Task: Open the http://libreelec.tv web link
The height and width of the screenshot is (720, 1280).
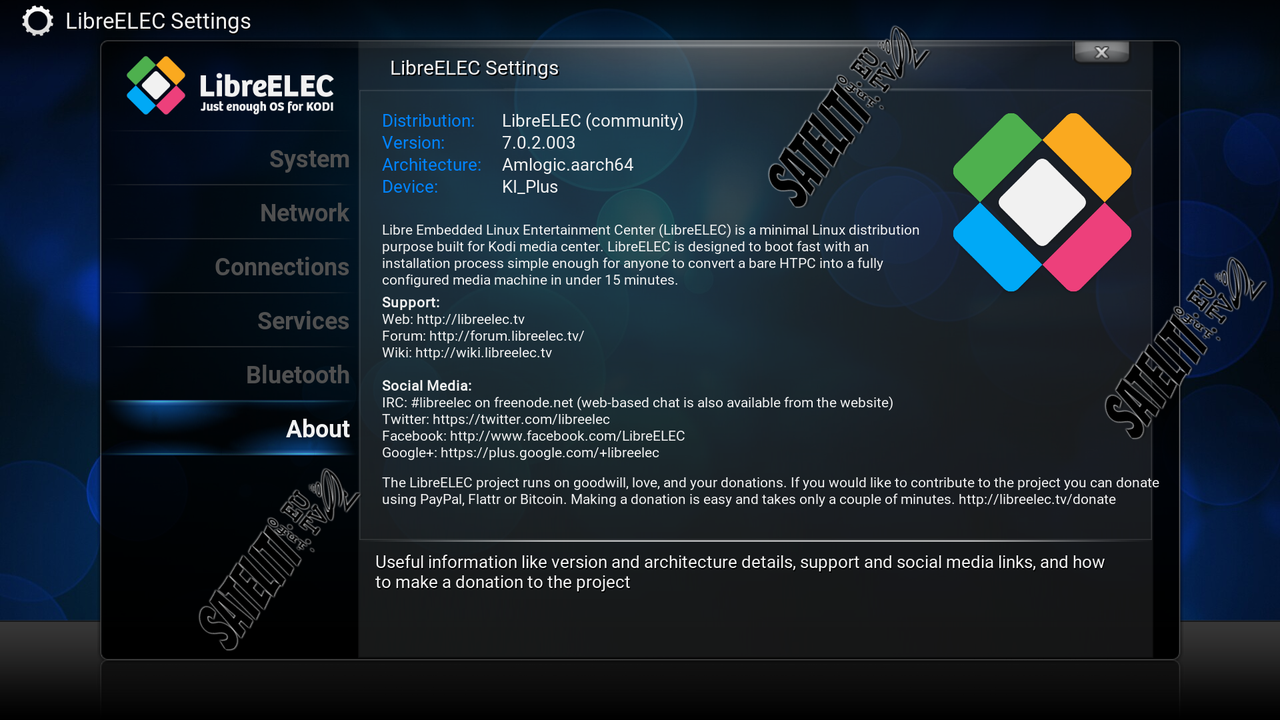Action: (470, 319)
